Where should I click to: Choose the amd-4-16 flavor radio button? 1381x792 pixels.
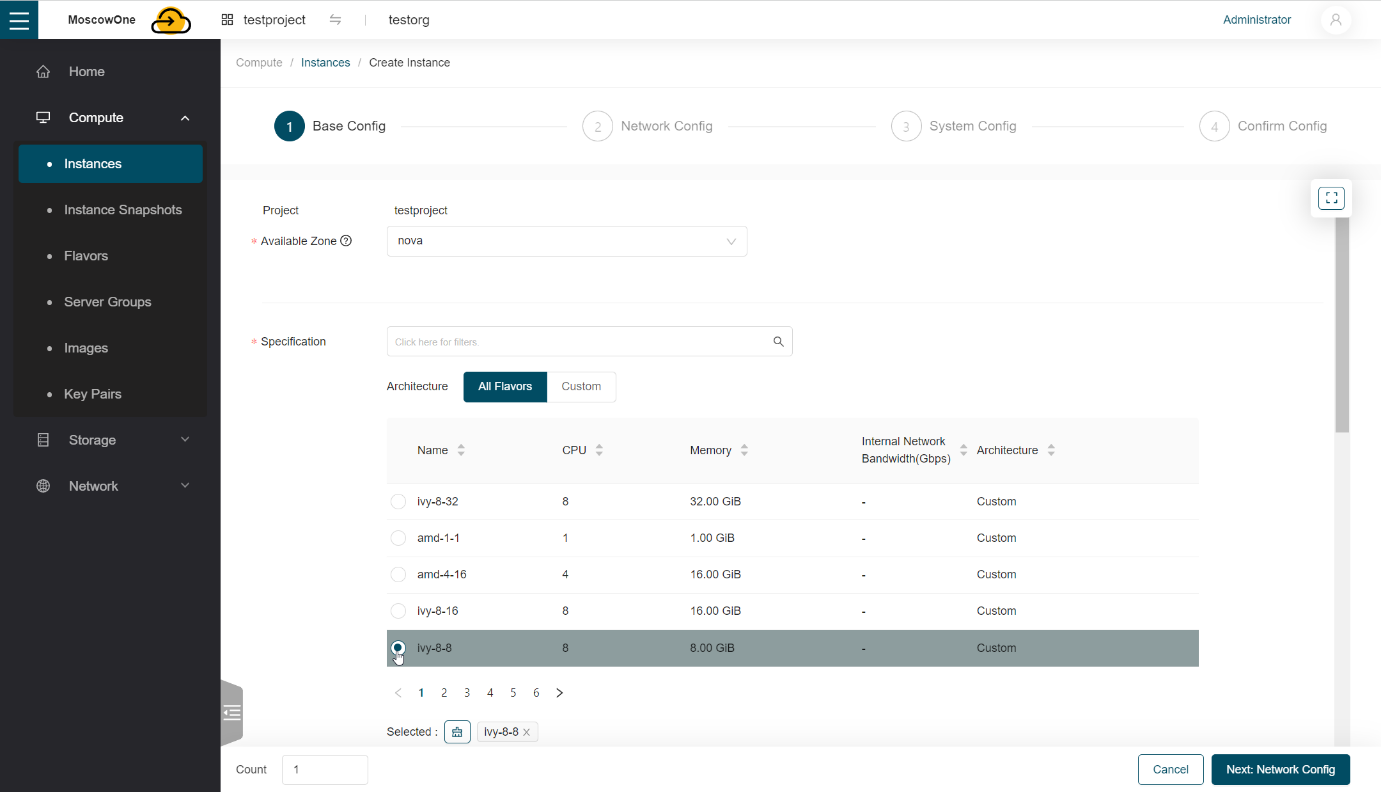tap(398, 575)
